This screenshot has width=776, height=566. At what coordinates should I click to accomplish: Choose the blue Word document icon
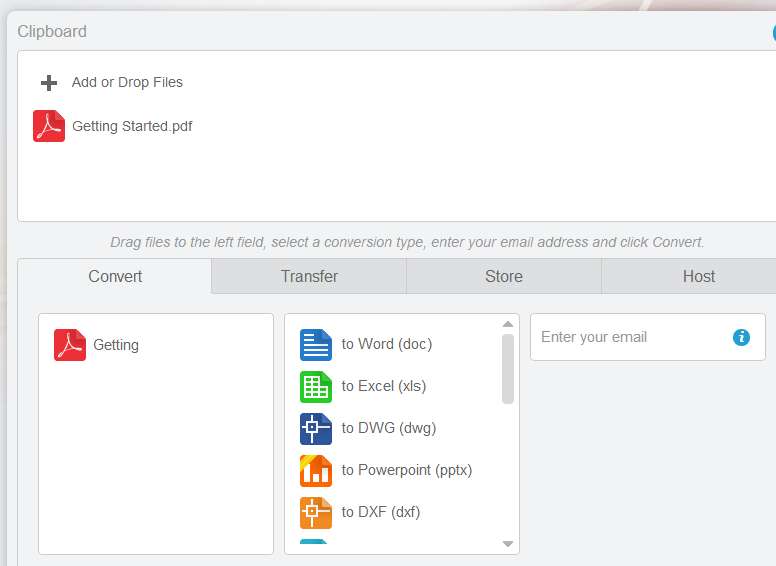[316, 345]
